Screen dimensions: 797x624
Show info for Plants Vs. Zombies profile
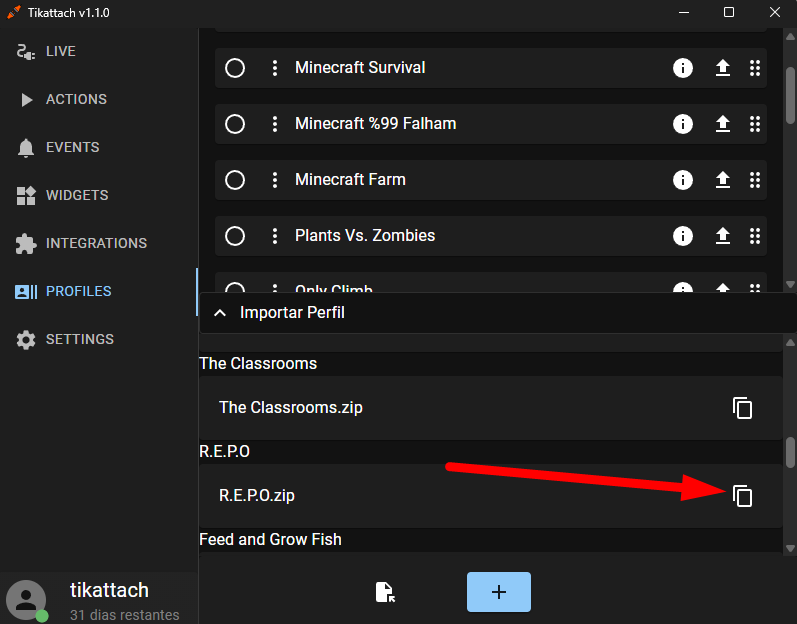pos(683,236)
